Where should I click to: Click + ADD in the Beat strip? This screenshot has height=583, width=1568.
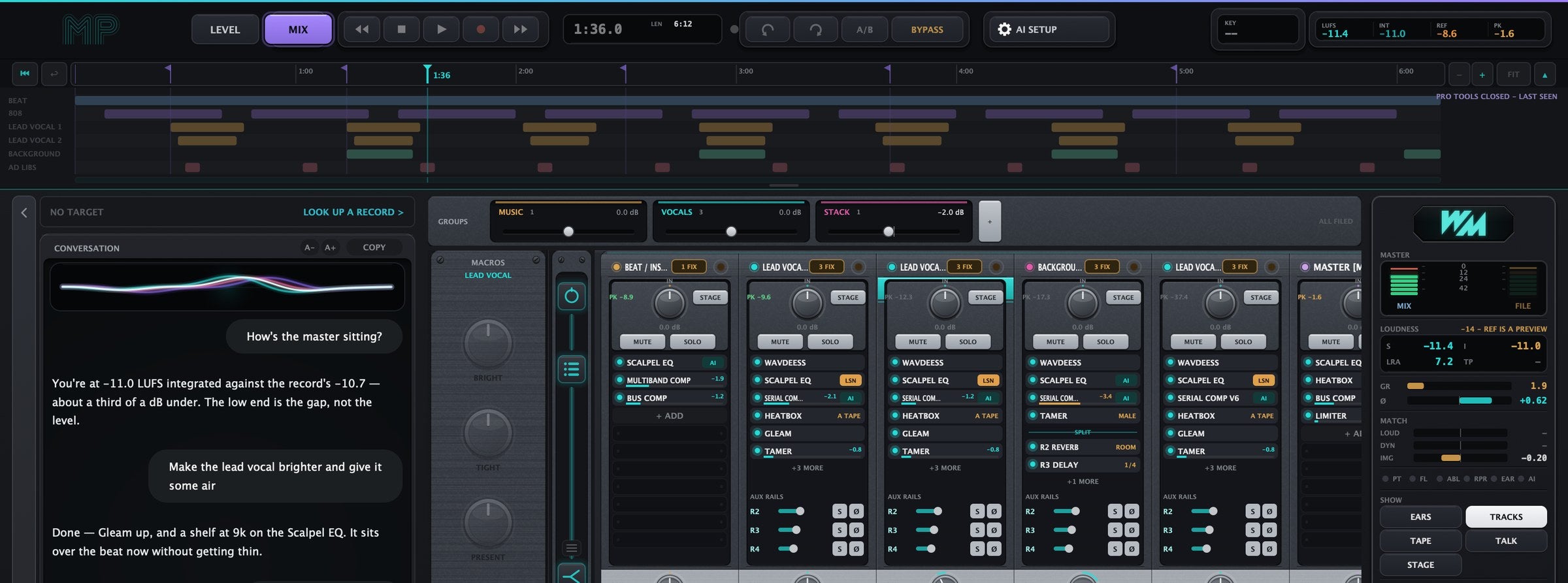pos(670,416)
